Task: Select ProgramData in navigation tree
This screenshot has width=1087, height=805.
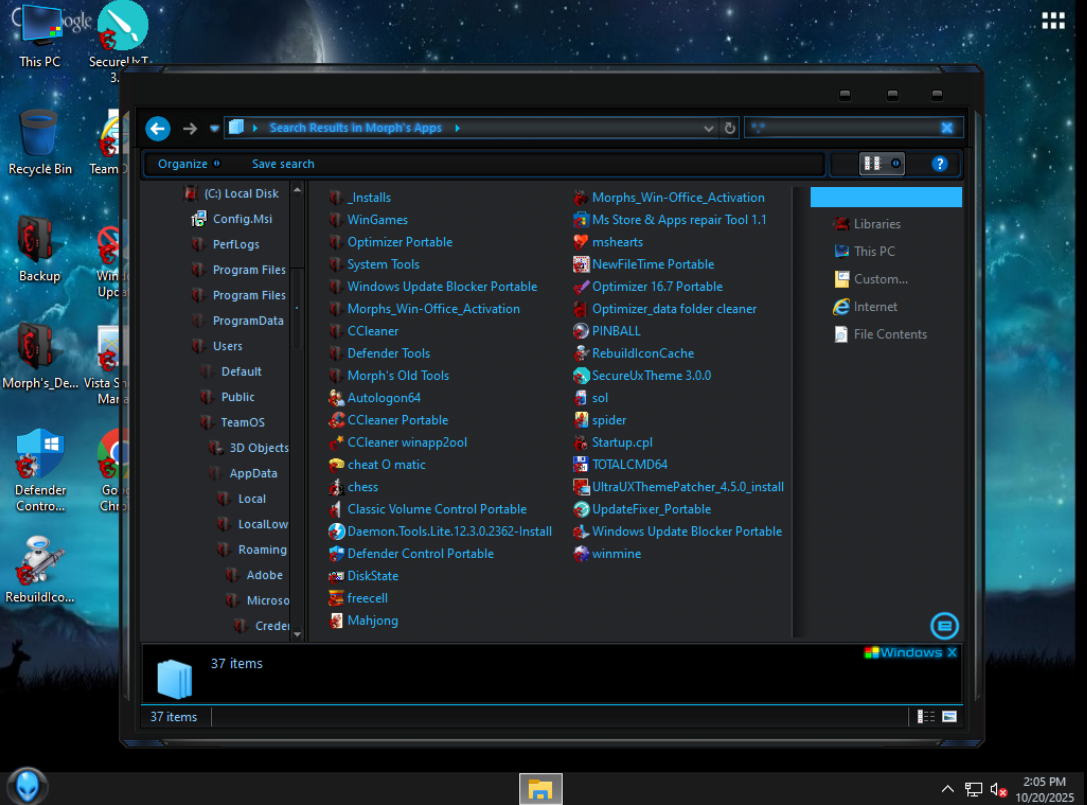Action: coord(238,320)
